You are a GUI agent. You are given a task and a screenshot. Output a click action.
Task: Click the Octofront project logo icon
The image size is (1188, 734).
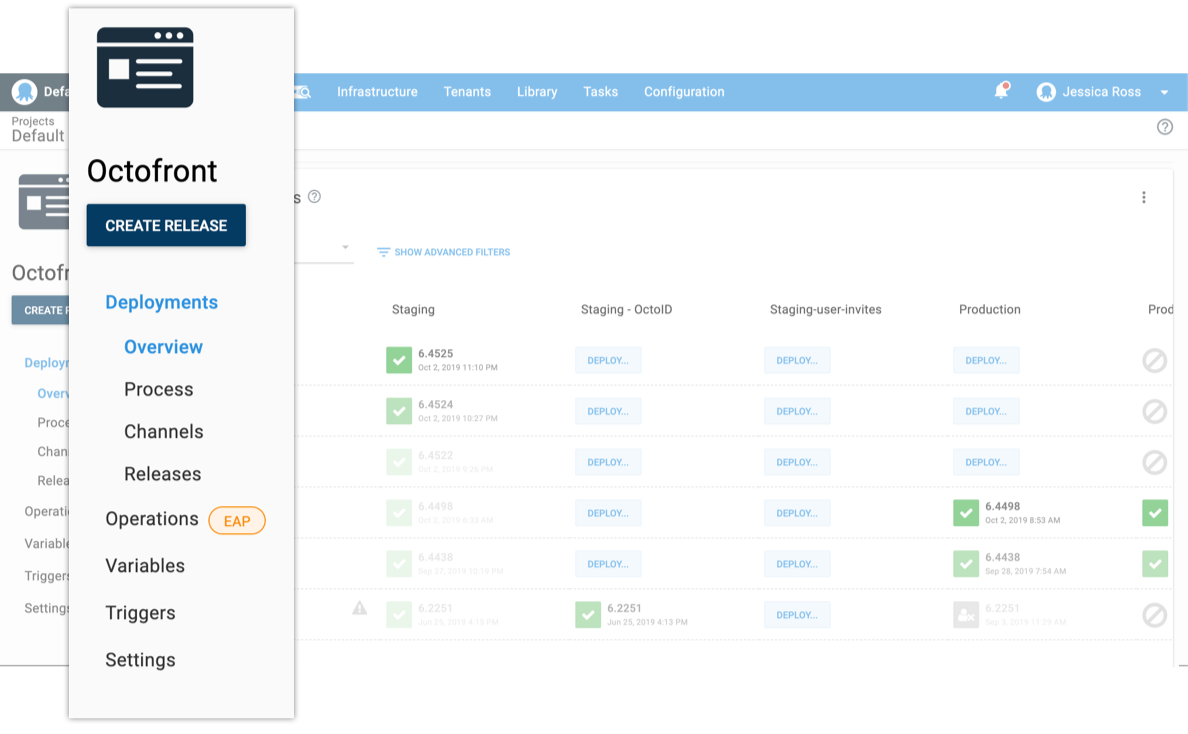coord(144,67)
